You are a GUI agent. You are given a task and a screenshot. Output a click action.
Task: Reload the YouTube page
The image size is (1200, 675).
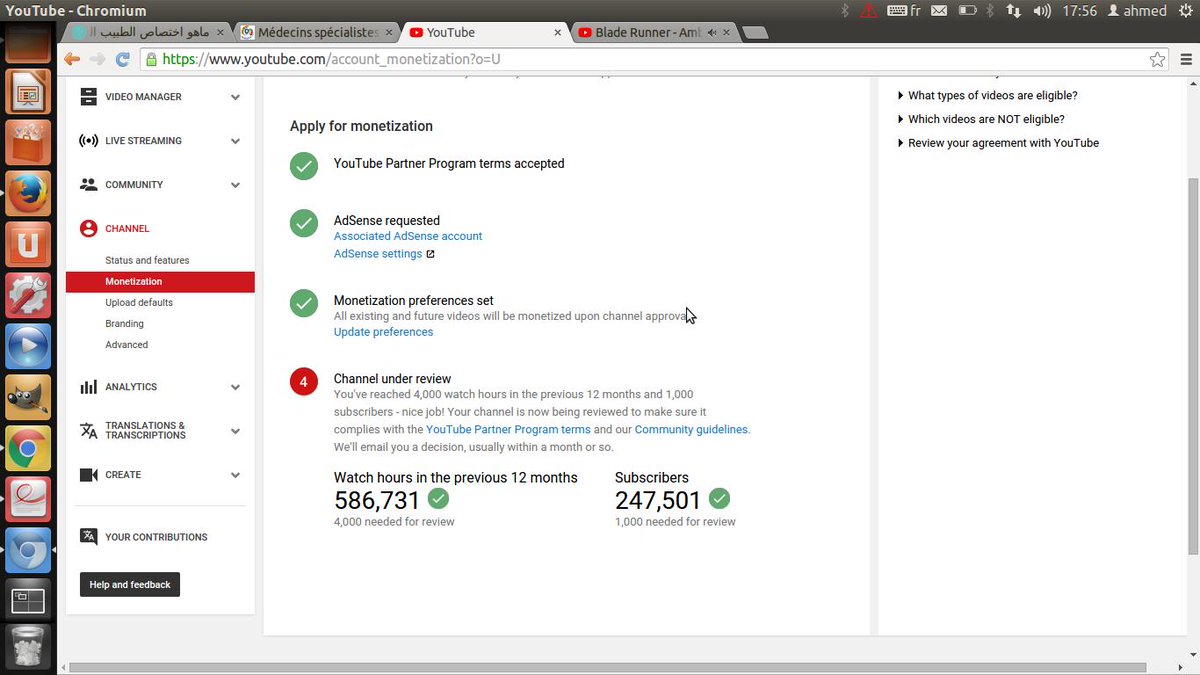[123, 59]
